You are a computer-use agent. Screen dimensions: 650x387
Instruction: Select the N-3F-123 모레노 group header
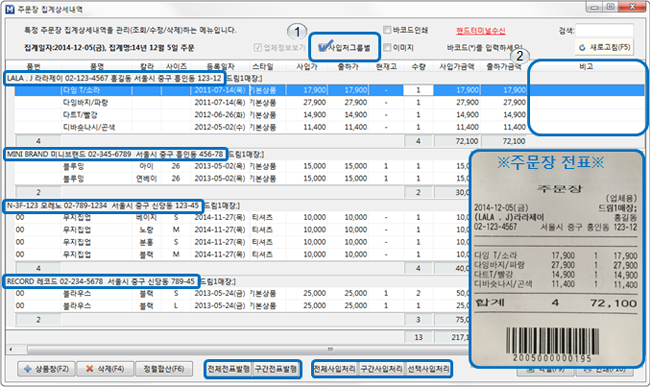point(103,206)
